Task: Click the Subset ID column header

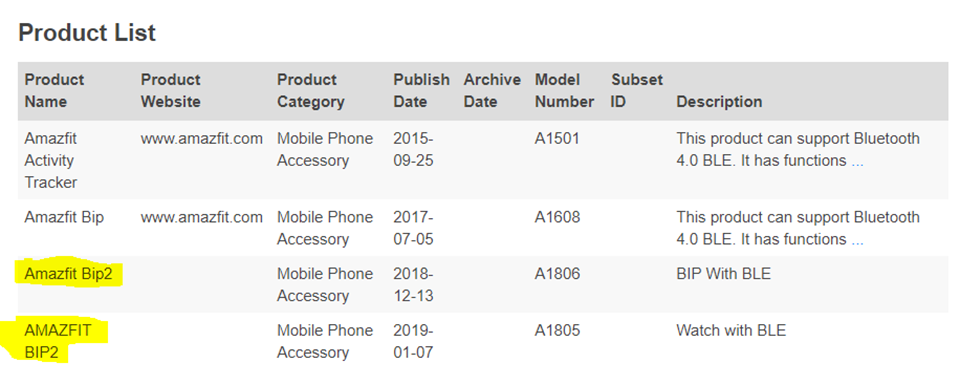Action: [637, 91]
